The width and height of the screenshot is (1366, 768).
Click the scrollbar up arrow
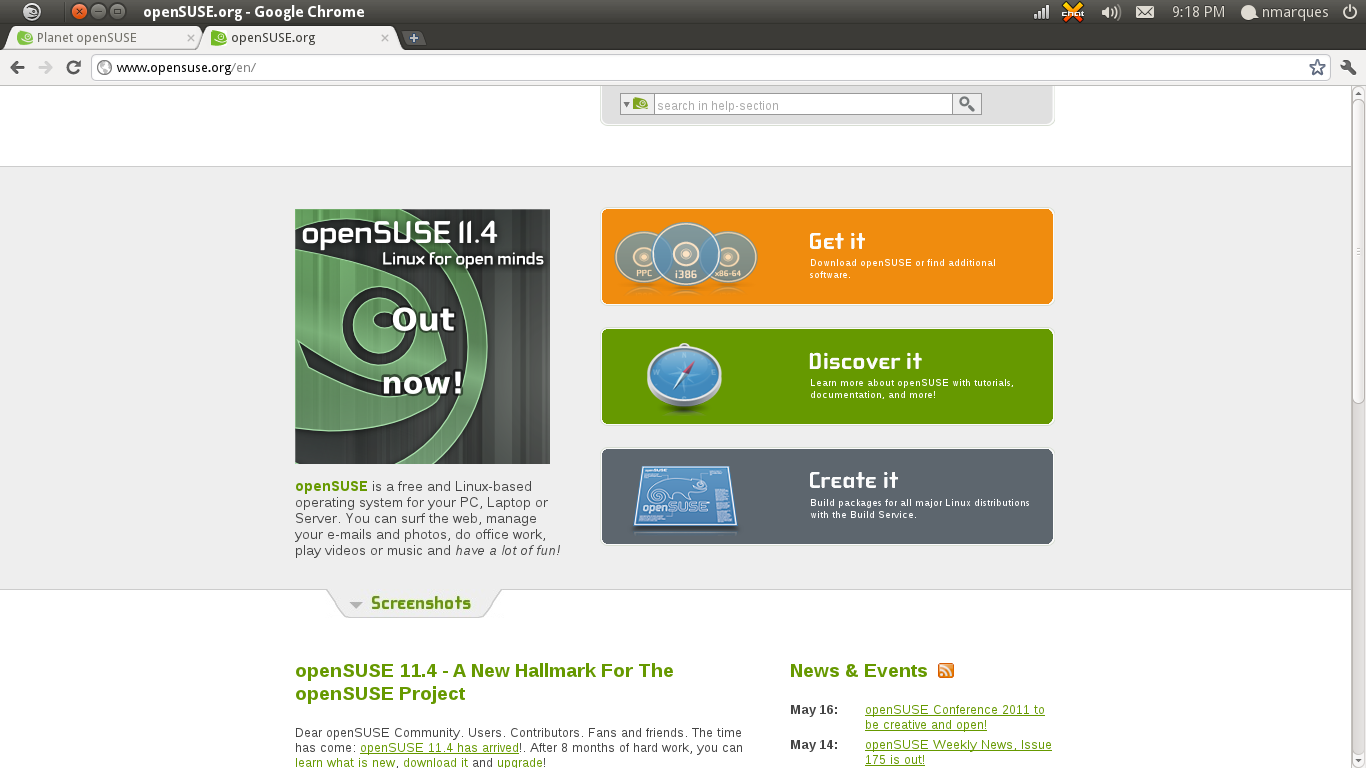(x=1358, y=91)
